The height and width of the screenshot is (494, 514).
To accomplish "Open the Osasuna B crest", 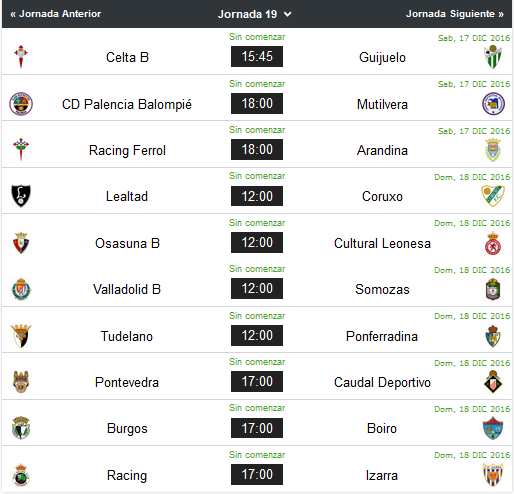I will coord(21,243).
